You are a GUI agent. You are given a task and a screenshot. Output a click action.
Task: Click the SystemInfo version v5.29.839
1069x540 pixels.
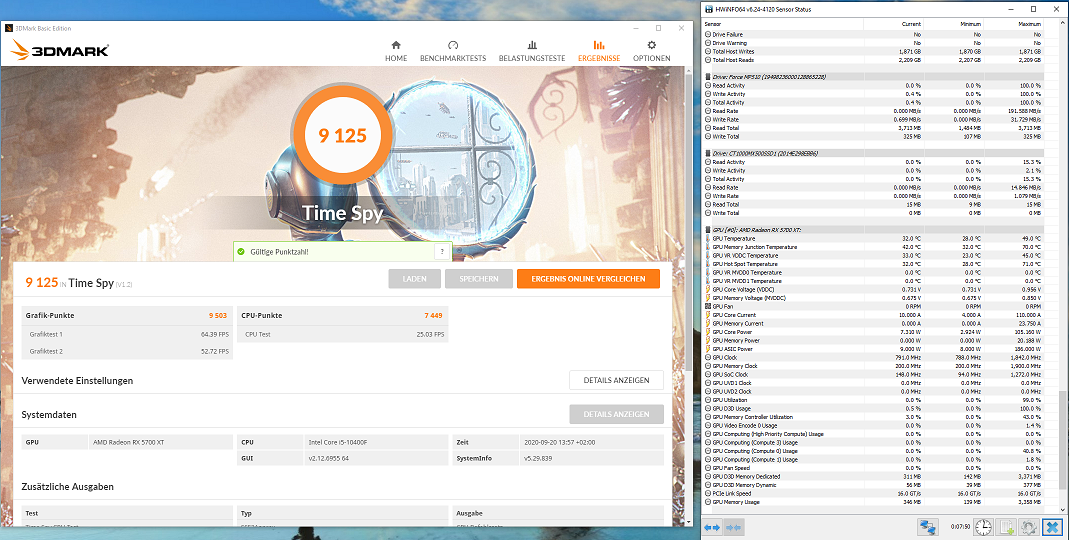pos(538,458)
